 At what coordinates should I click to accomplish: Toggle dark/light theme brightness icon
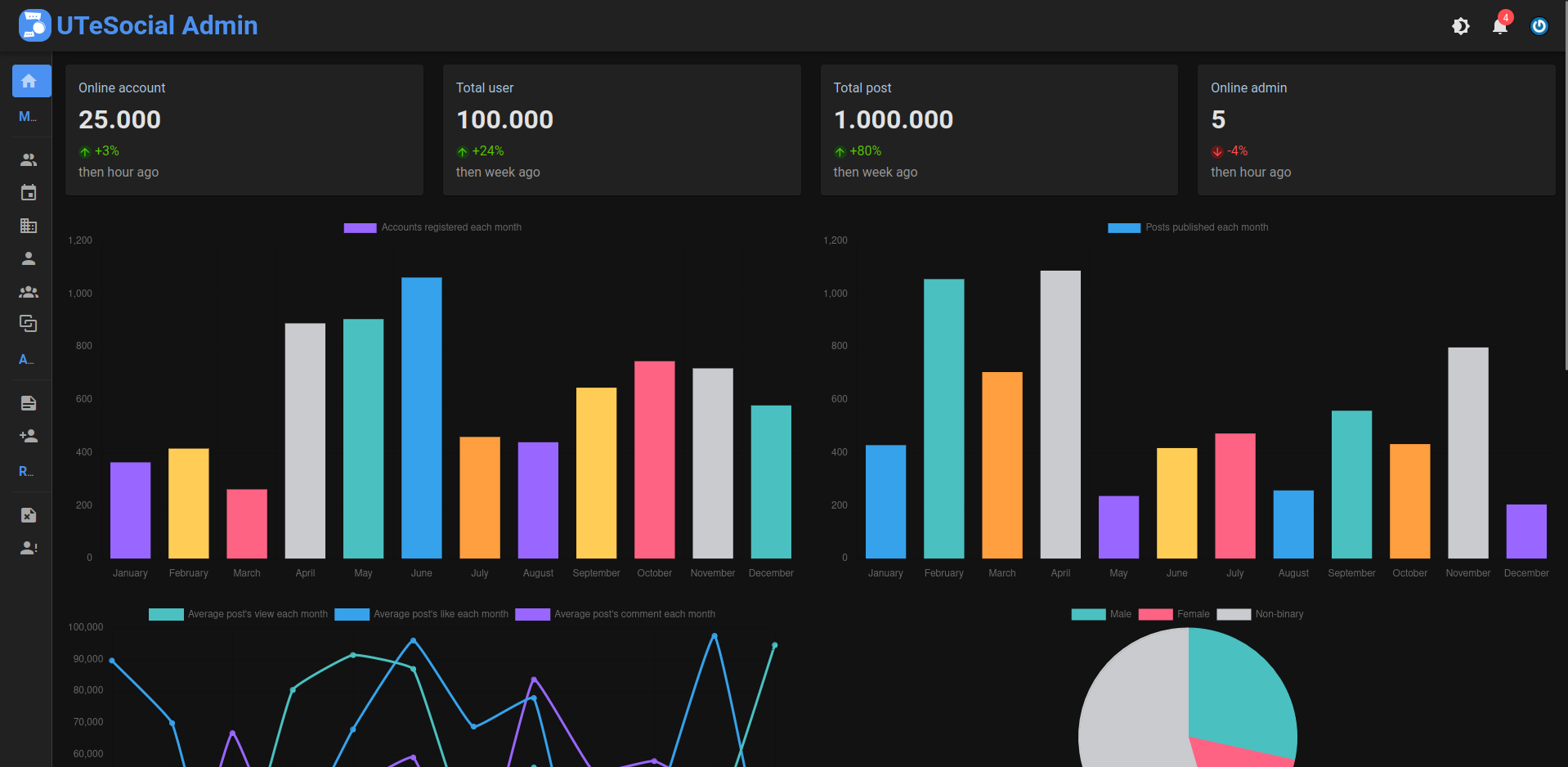click(x=1460, y=26)
